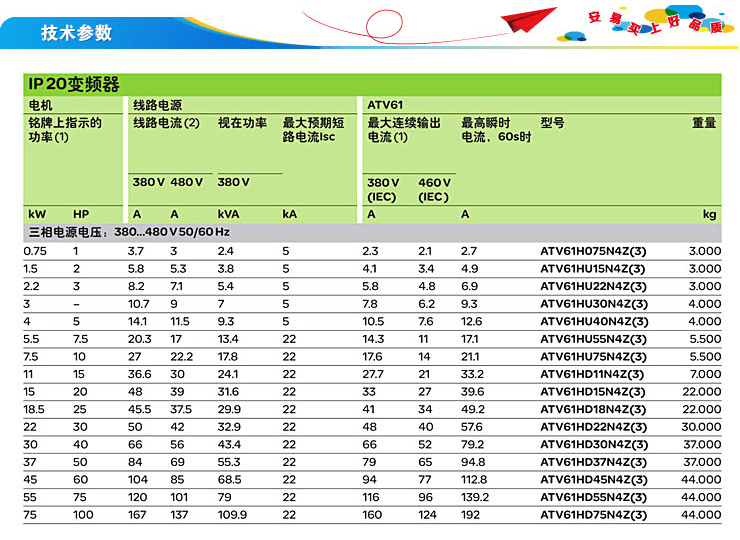Viewport: 740px width, 540px height.
Task: Click apparent power 68.5 value
Action: 229,480
